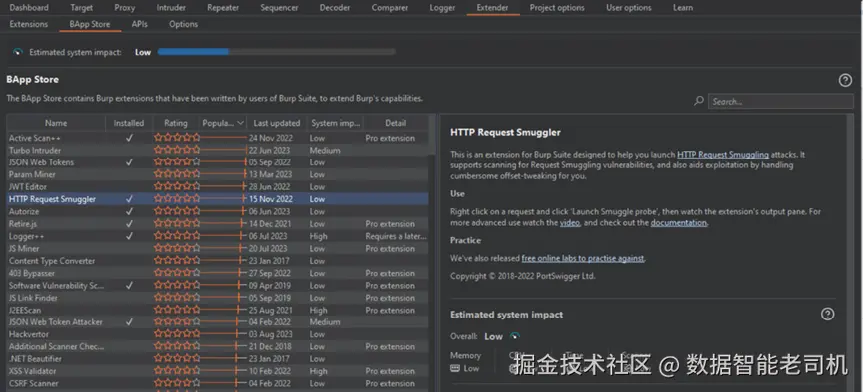Sort by Last updated column header
863x392 pixels.
(x=276, y=123)
